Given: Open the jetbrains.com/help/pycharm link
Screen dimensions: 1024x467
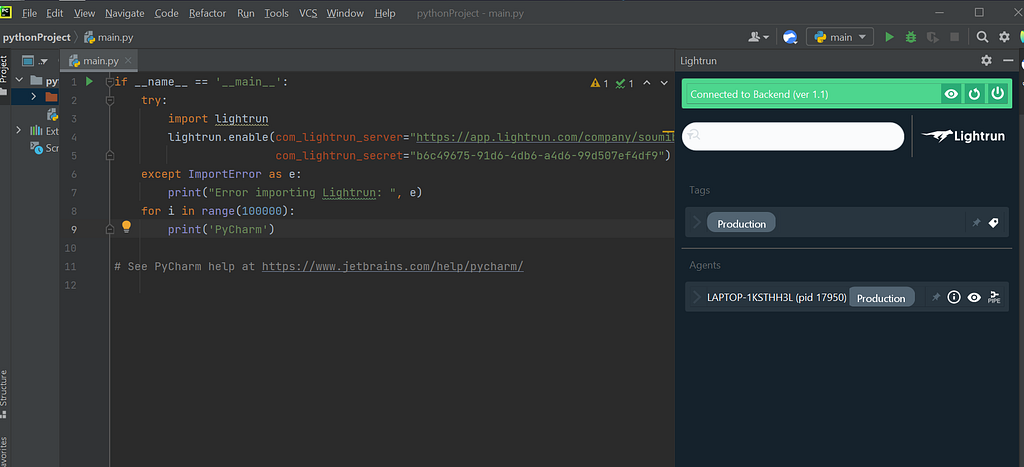Looking at the screenshot, I should [x=392, y=266].
